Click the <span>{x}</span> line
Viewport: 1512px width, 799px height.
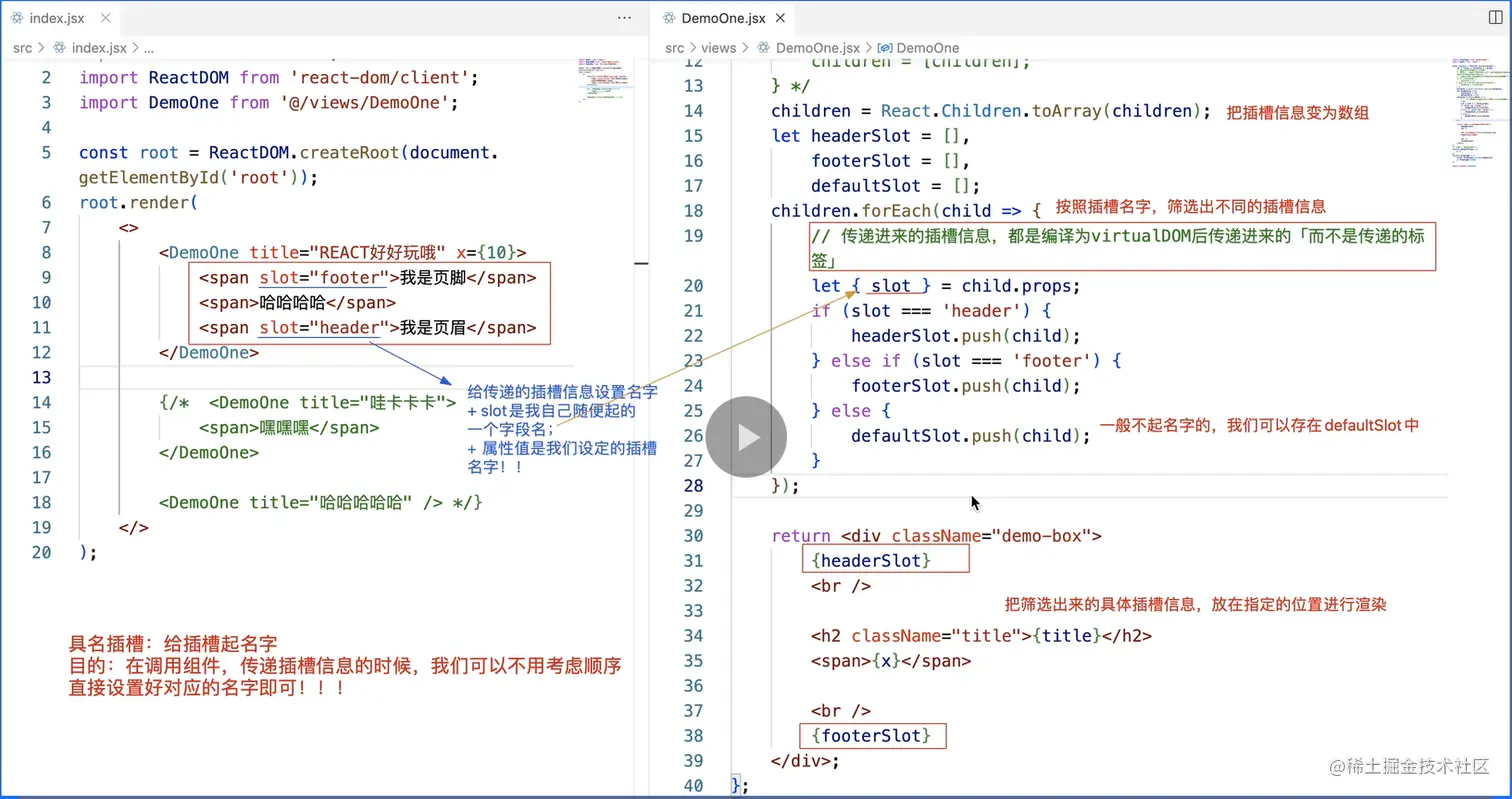891,660
